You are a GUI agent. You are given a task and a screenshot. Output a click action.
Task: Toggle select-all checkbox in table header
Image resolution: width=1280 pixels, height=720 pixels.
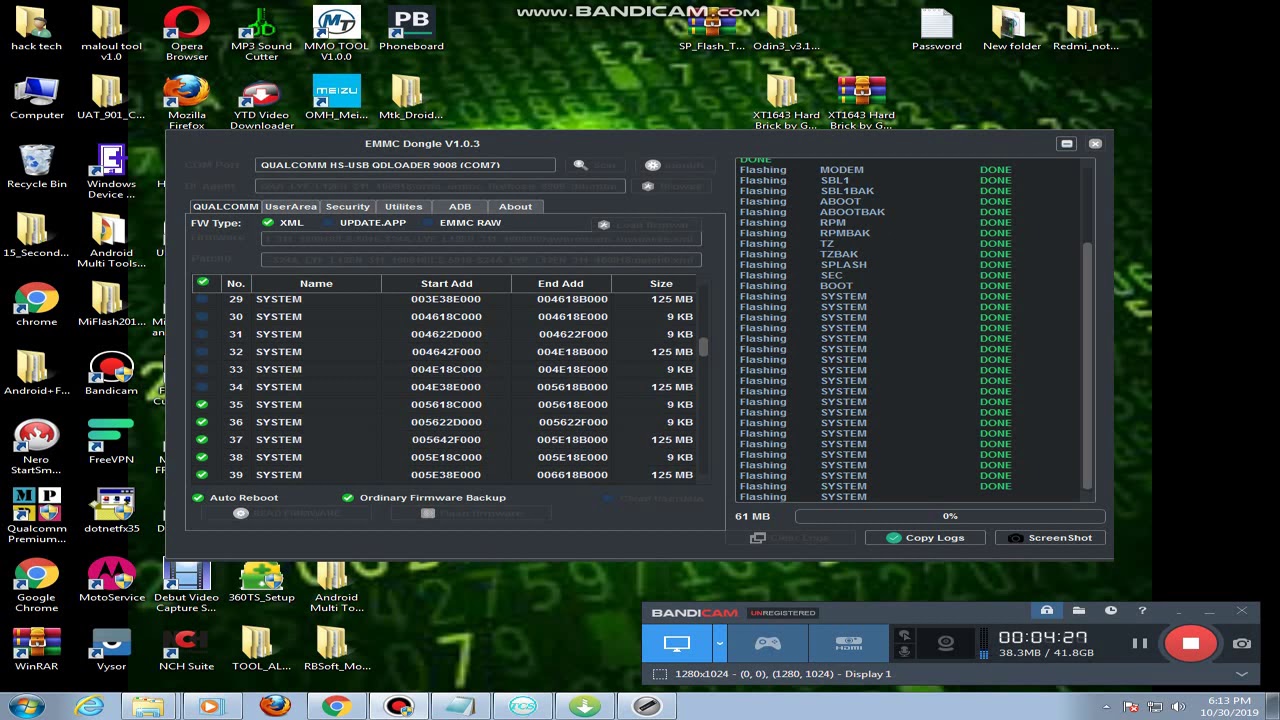pos(203,283)
